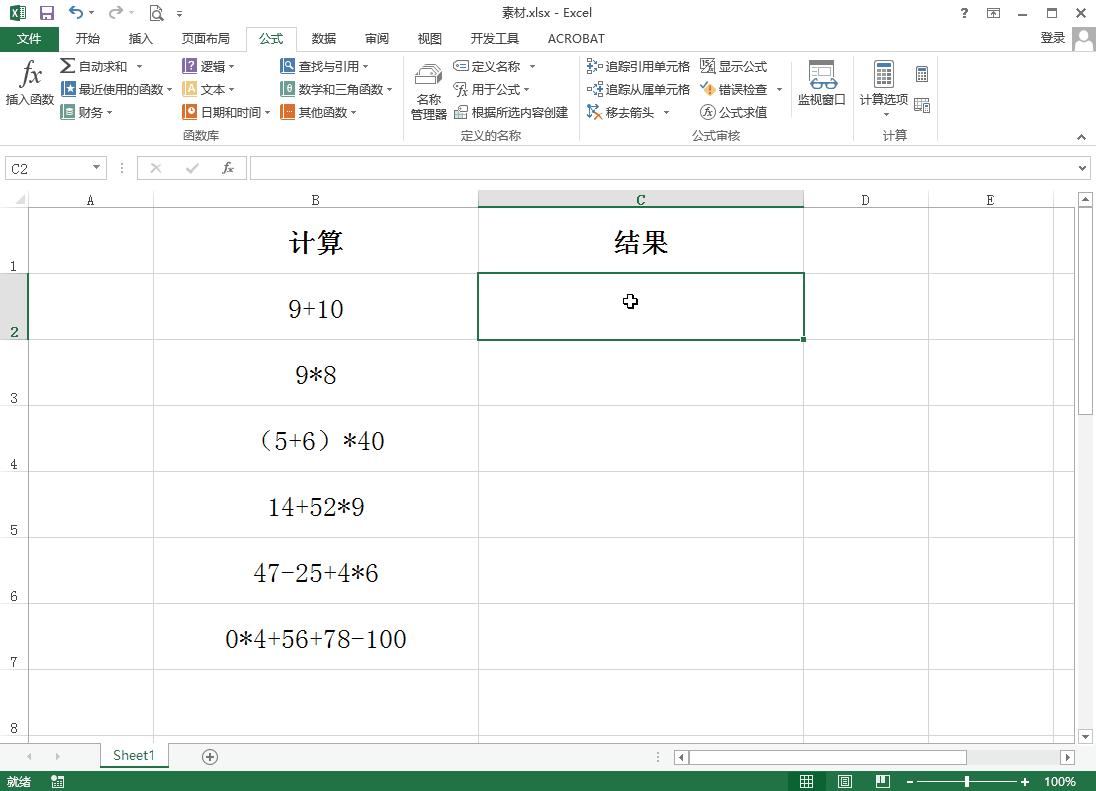Click Trace Precedents (追踪引用单元格)
This screenshot has width=1096, height=791.
[638, 66]
